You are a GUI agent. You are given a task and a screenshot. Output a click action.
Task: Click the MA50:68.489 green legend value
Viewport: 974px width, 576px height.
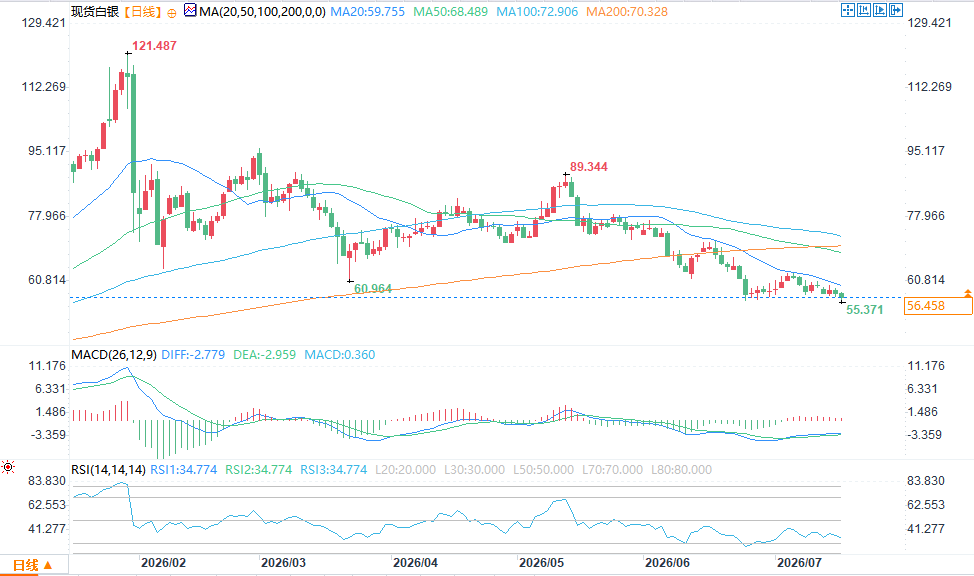450,12
